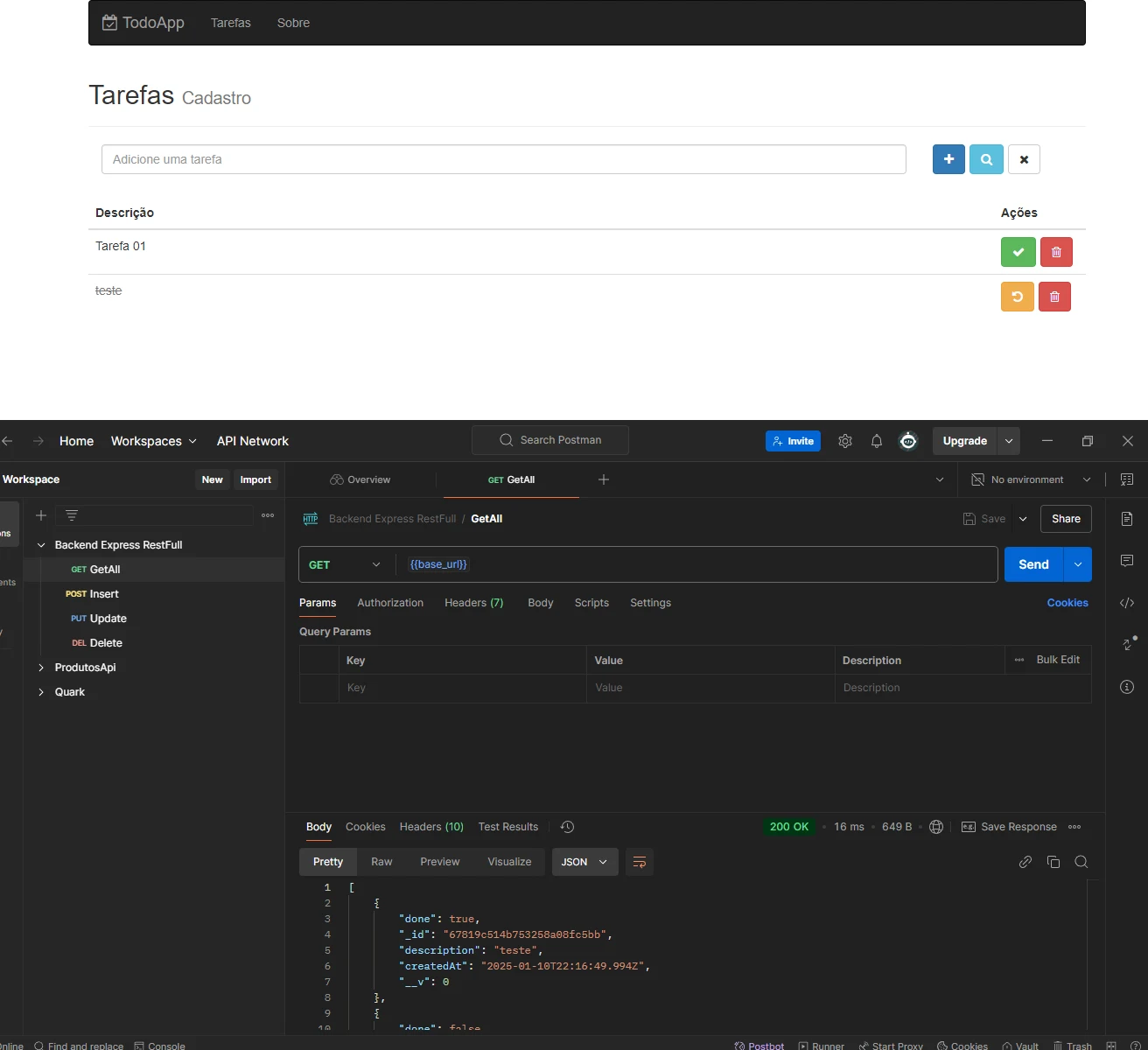Click the Adicione uma tarefa input field
Screen dimensions: 1148x1050
[503, 159]
